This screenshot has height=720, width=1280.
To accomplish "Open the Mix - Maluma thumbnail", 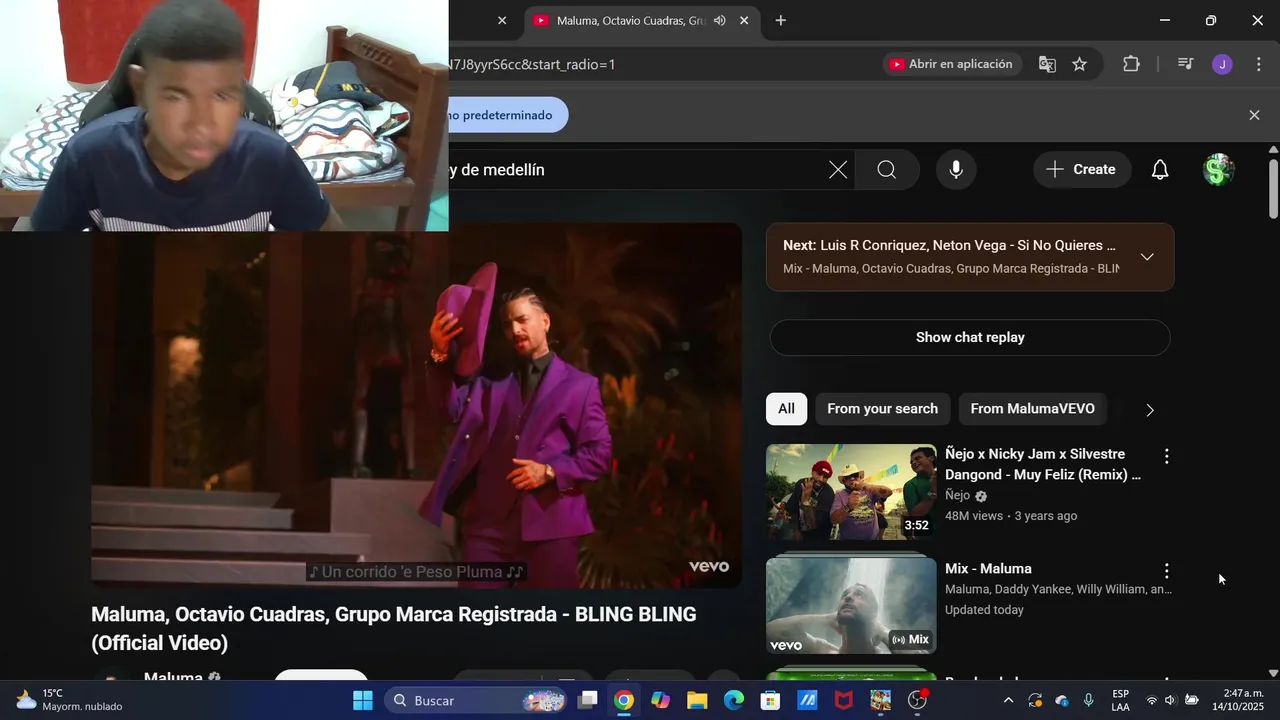I will [x=851, y=605].
